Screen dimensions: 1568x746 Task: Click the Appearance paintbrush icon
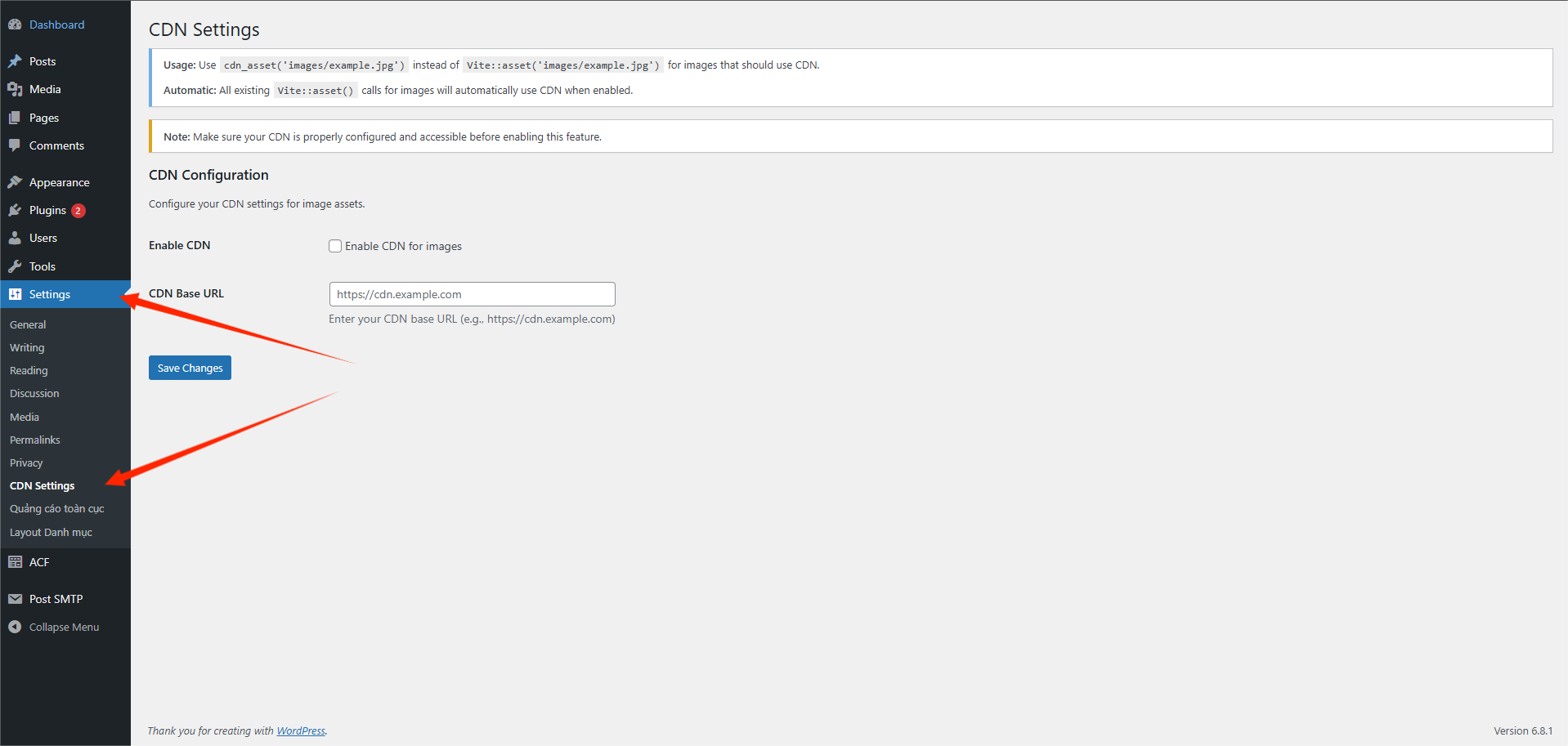pos(15,182)
